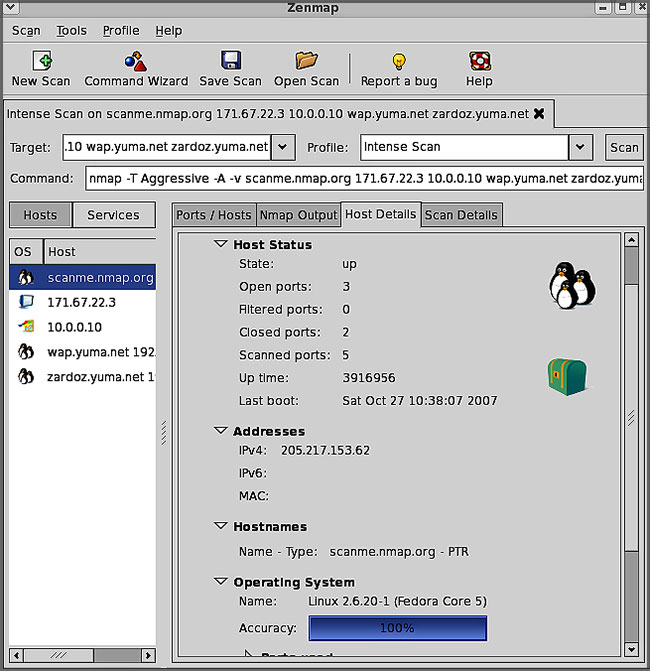The image size is (650, 671).
Task: Click the pane divider grip between hosts and details
Action: (164, 433)
